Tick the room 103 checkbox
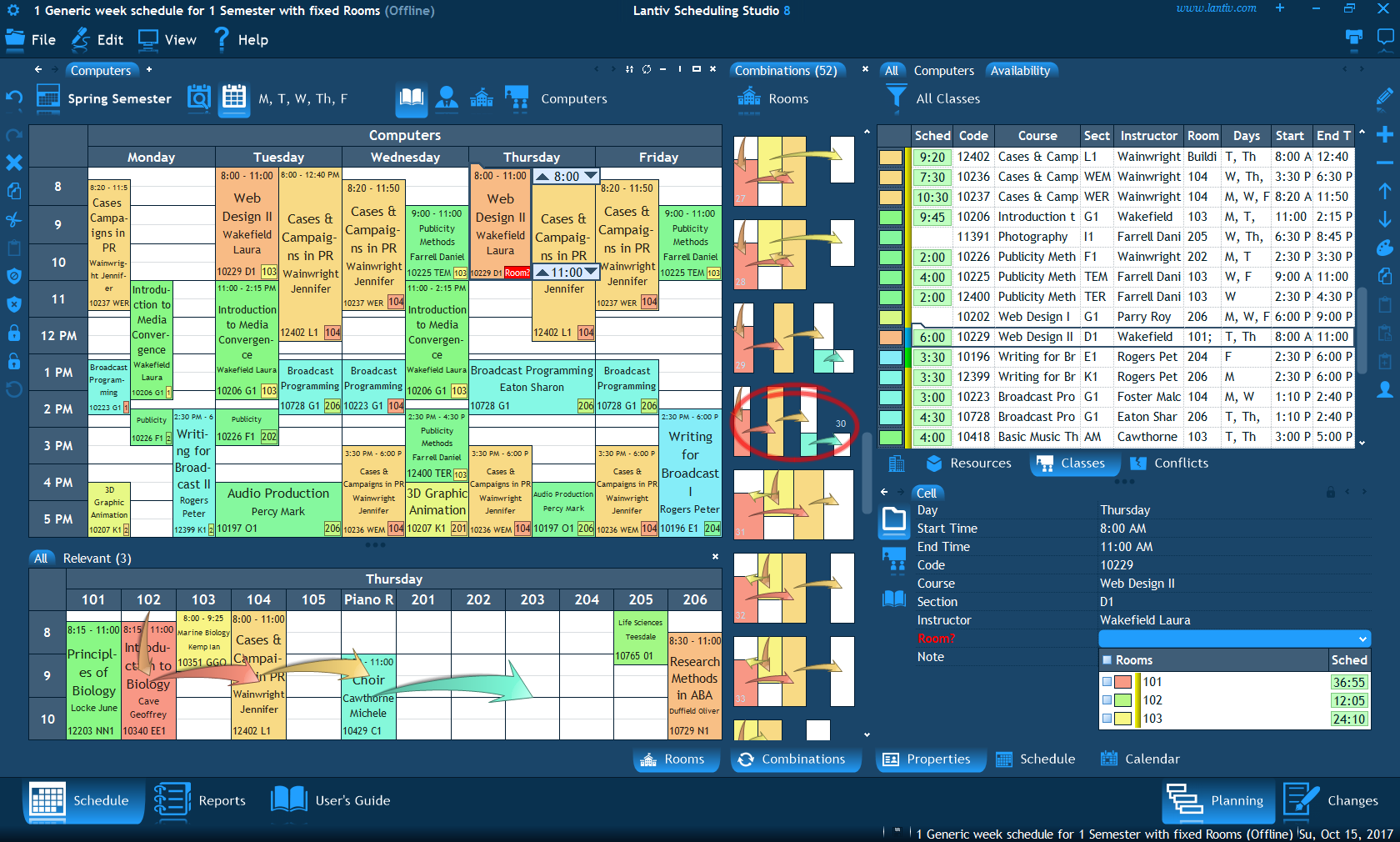The image size is (1400, 842). (1107, 719)
